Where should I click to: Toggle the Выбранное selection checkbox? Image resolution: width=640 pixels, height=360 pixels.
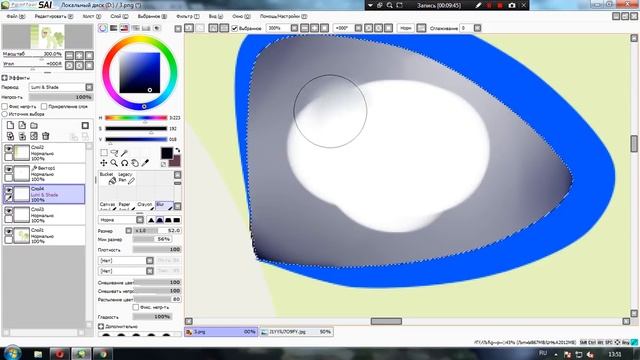235,28
